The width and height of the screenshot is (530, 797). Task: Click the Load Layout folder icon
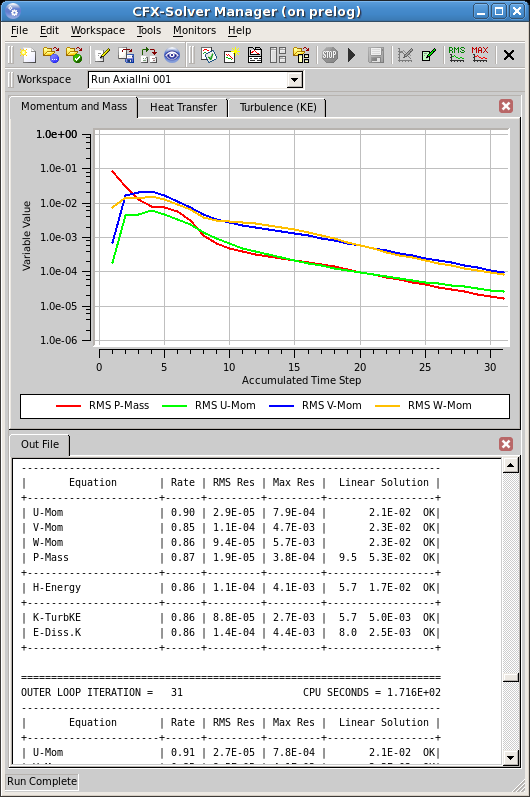[301, 54]
